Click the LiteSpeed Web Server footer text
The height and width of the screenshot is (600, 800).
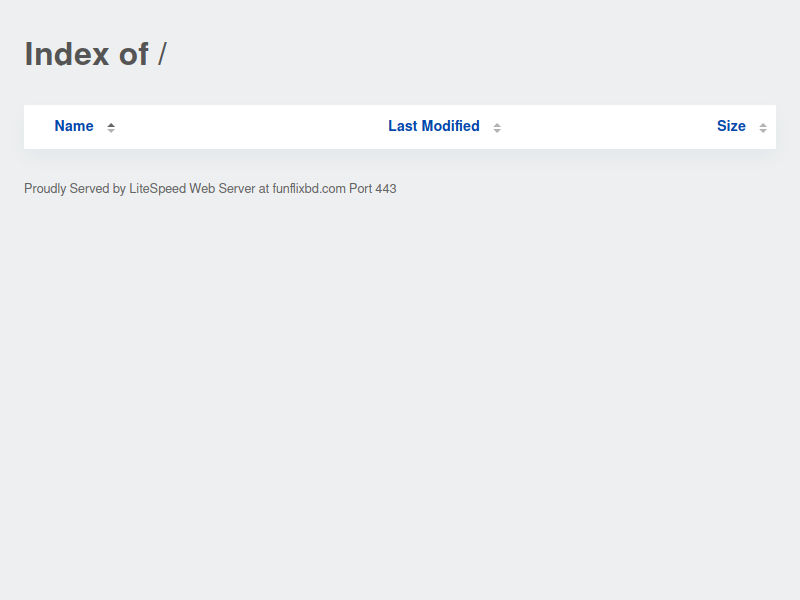point(192,189)
